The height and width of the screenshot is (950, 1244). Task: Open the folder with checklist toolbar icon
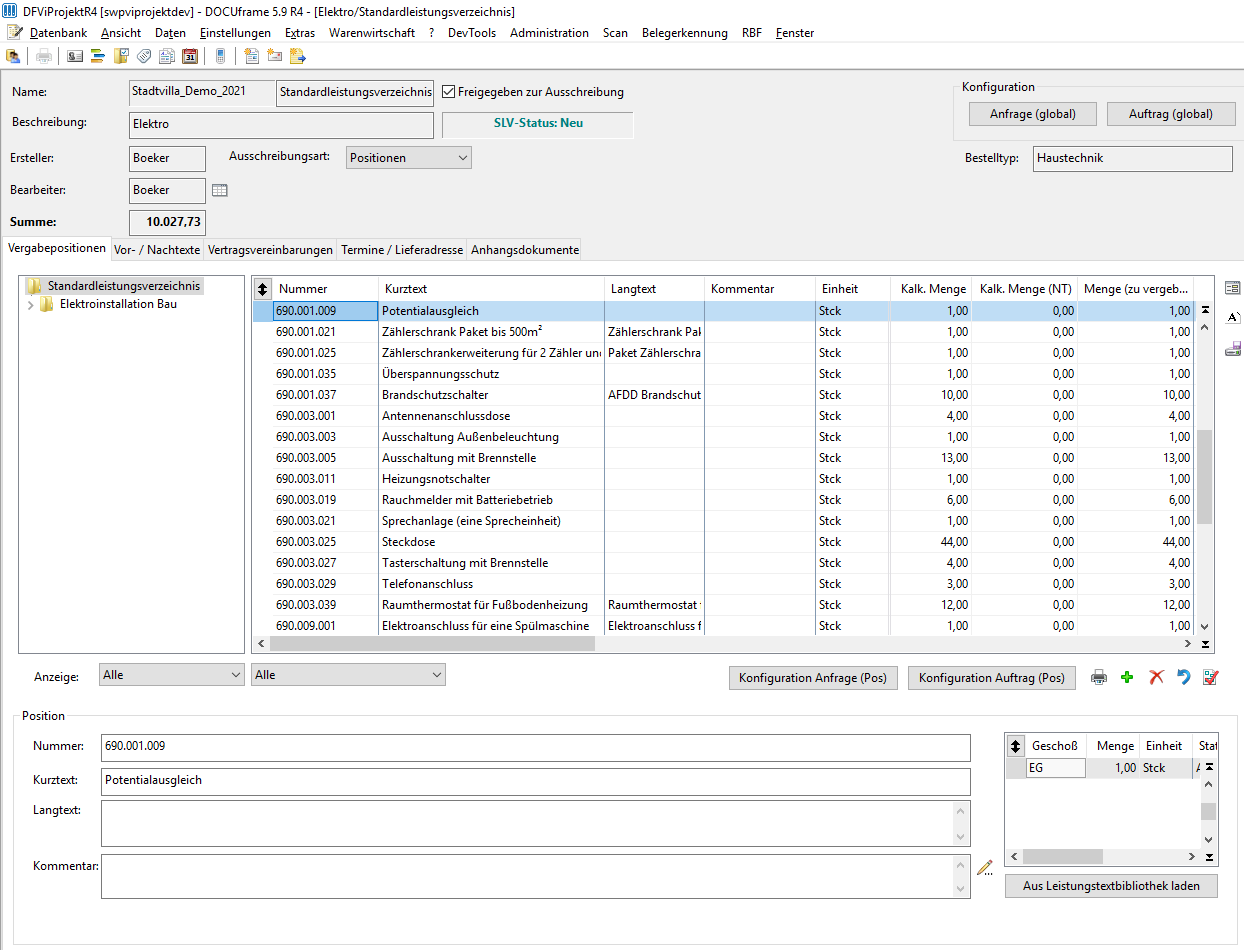tap(121, 56)
